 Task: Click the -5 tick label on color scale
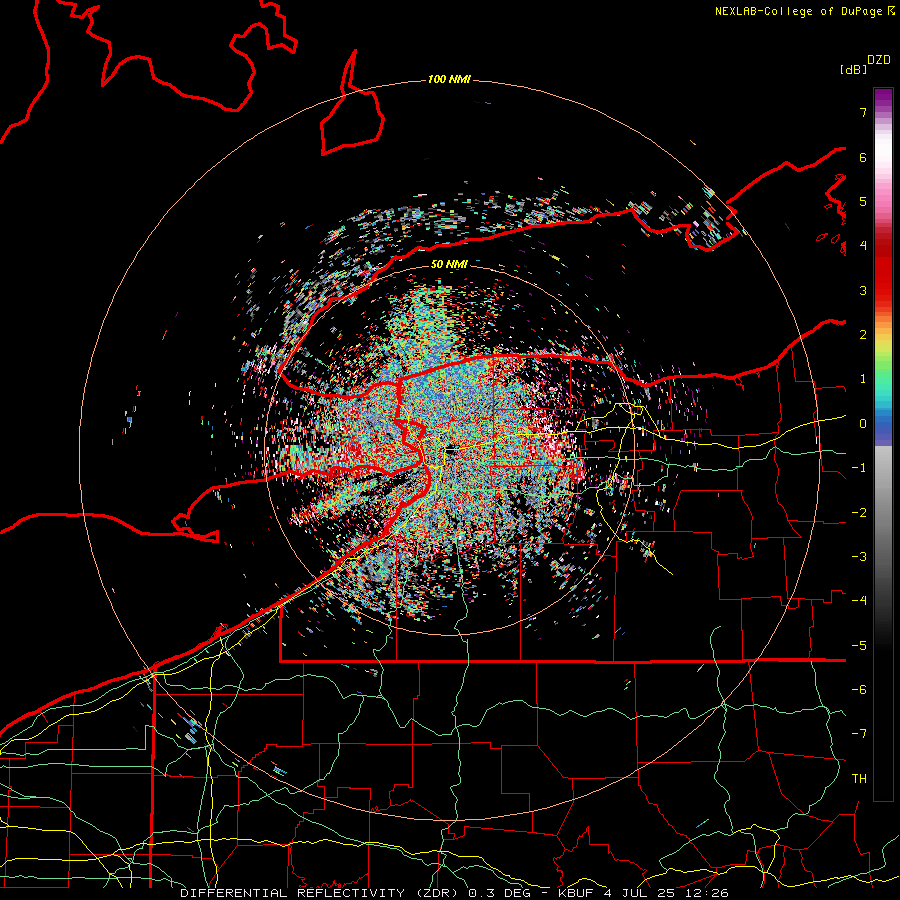859,646
